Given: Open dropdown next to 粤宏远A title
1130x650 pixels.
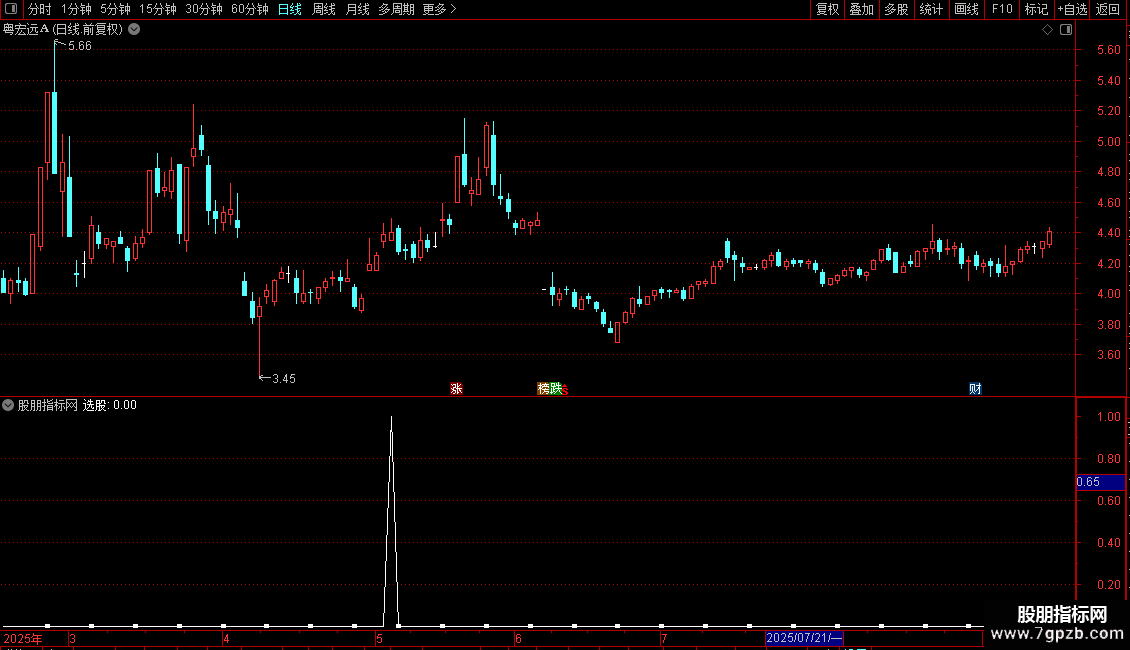Looking at the screenshot, I should point(134,30).
